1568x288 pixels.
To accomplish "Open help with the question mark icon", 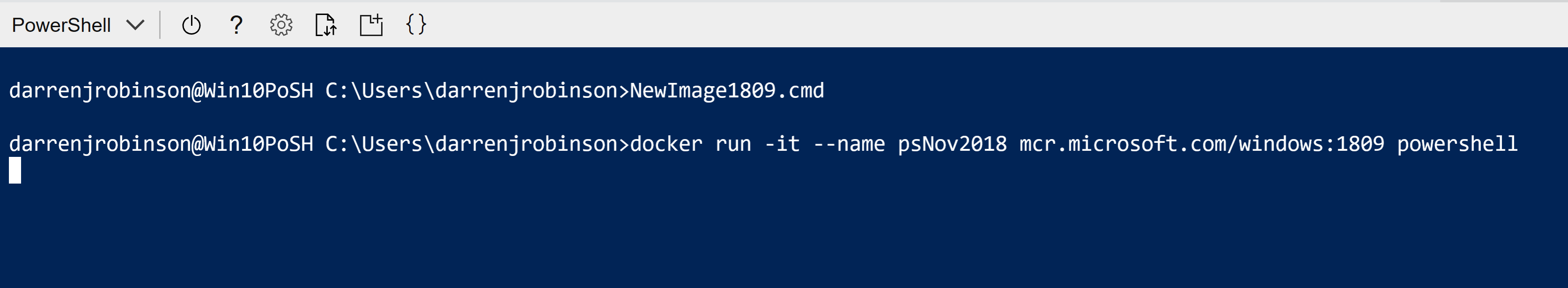I will (x=236, y=25).
